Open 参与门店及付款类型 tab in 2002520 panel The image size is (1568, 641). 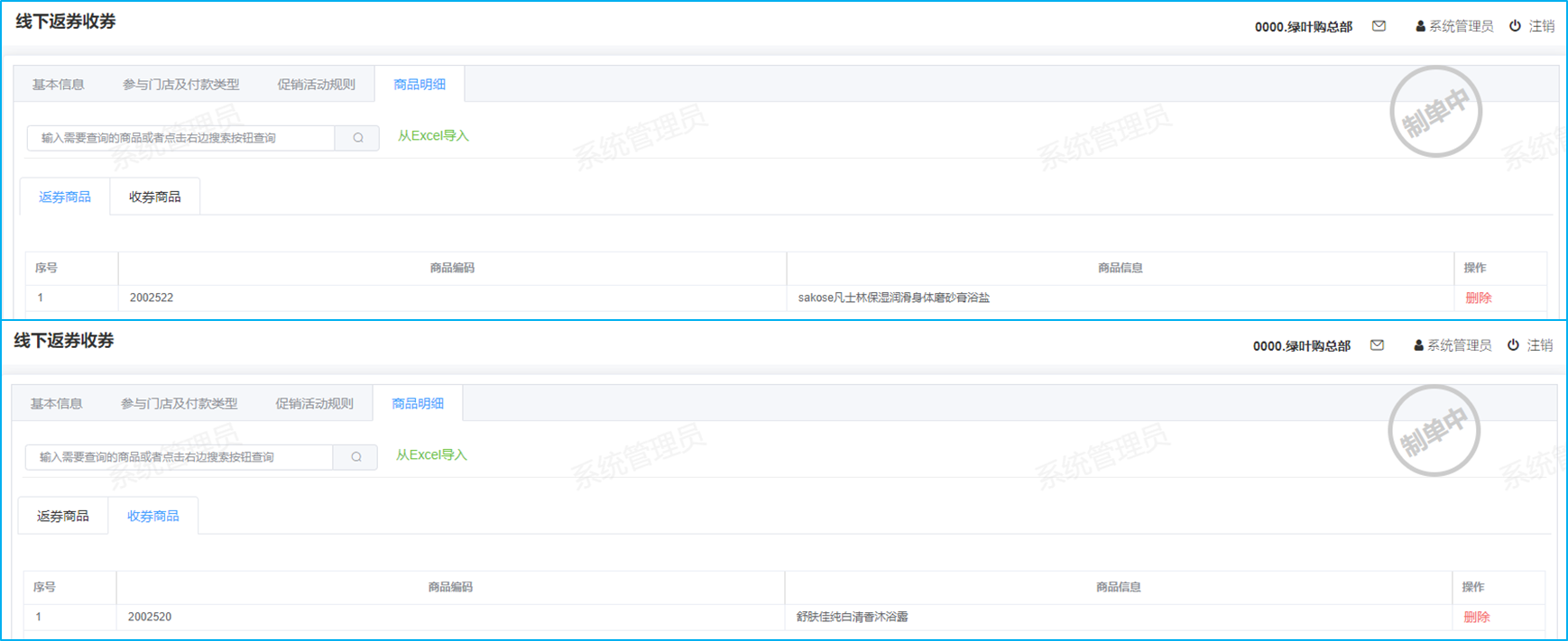click(x=179, y=404)
